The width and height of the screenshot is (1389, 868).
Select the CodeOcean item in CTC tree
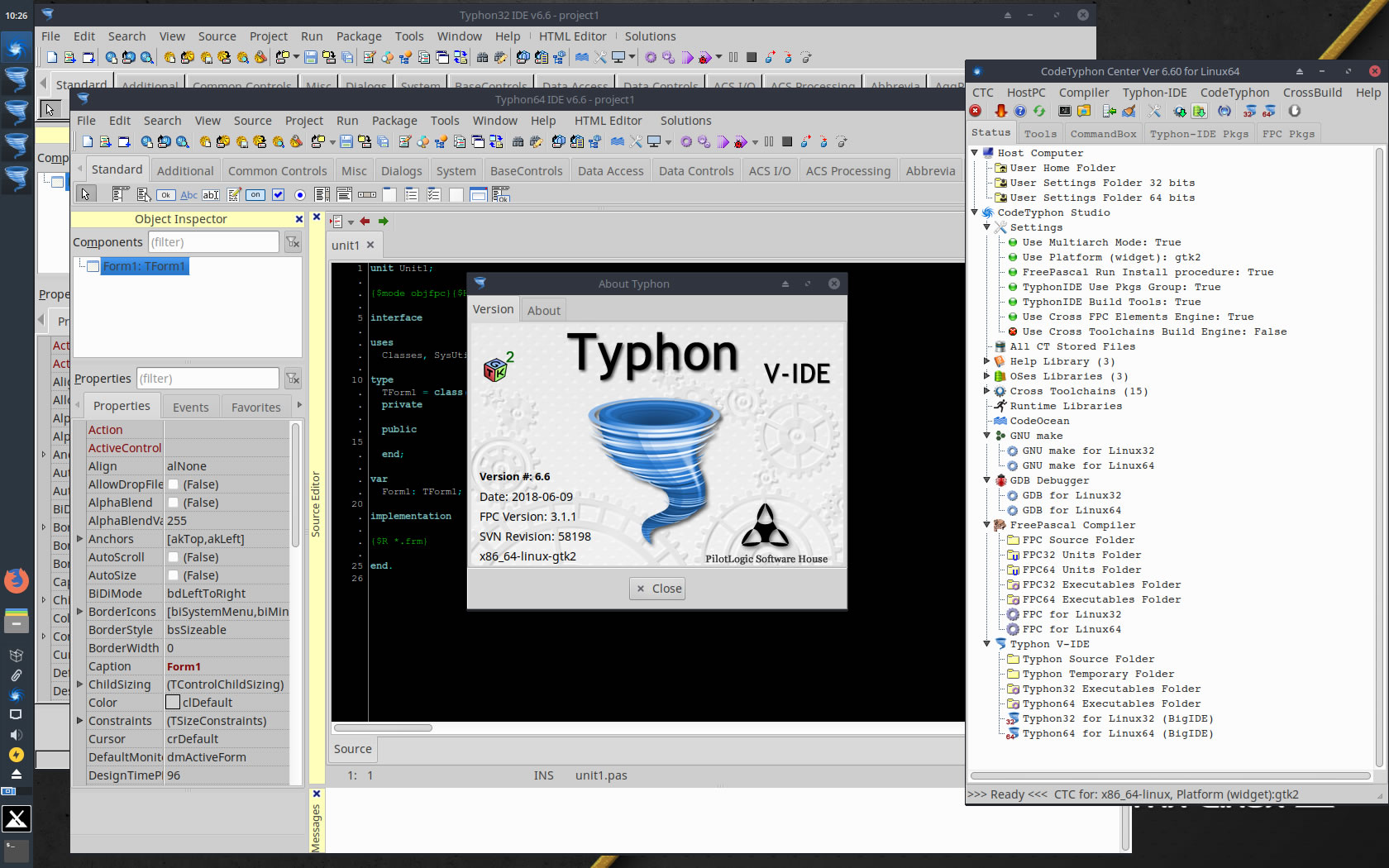1039,421
